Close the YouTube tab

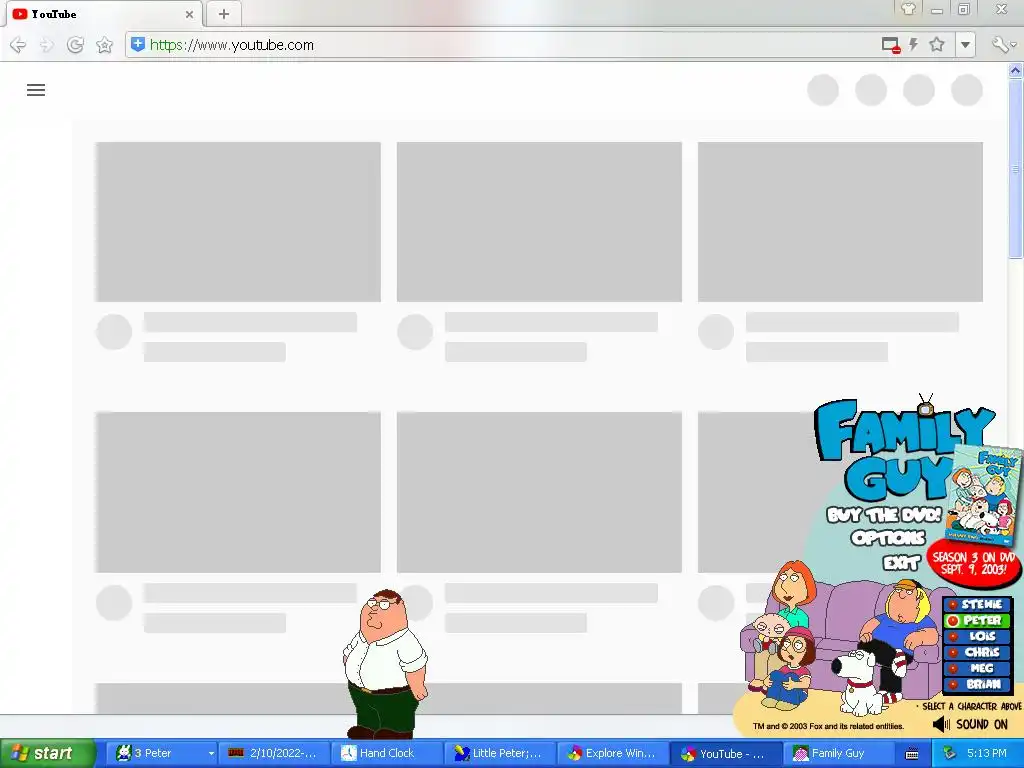click(189, 14)
